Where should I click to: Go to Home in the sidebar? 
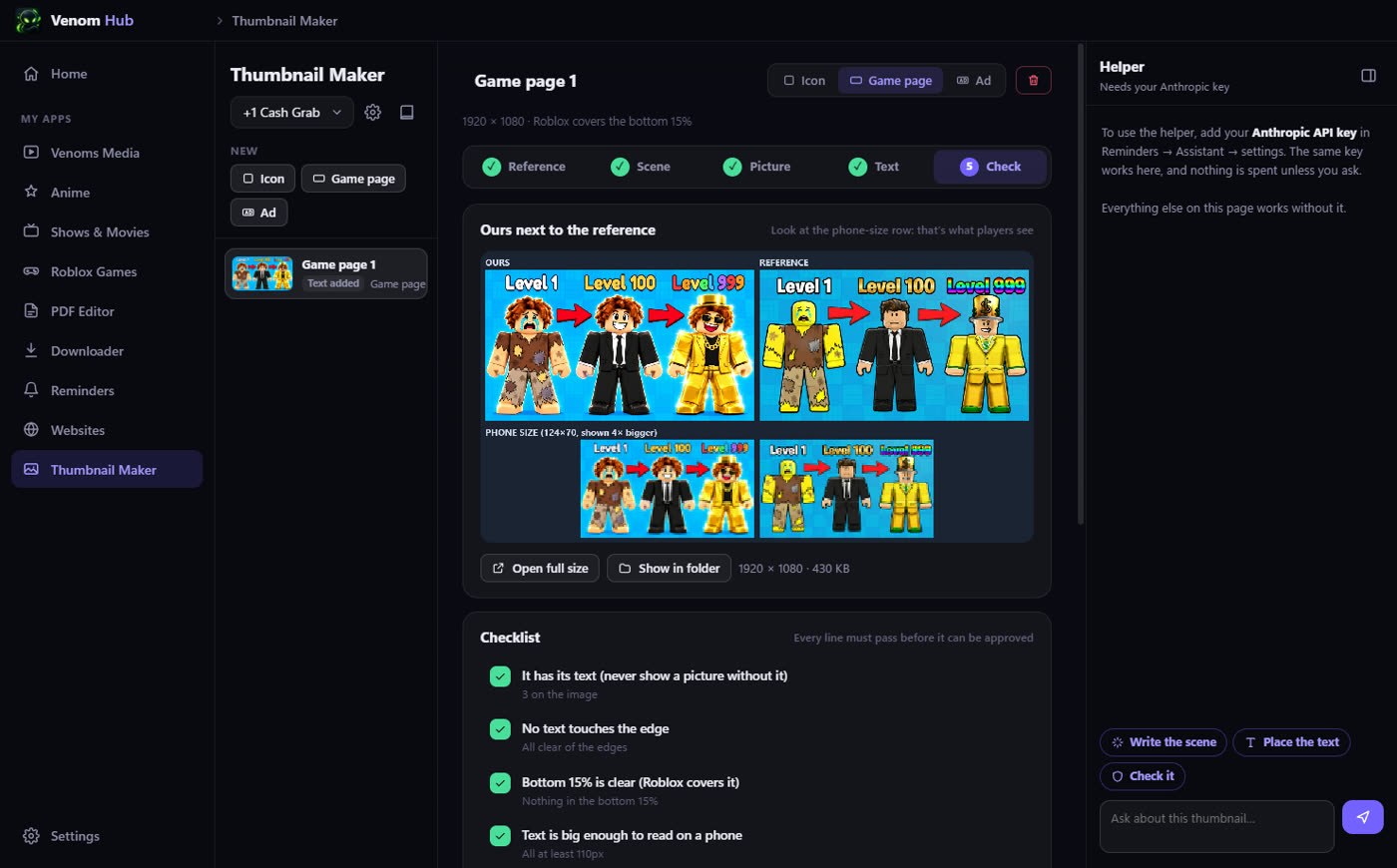(x=107, y=74)
